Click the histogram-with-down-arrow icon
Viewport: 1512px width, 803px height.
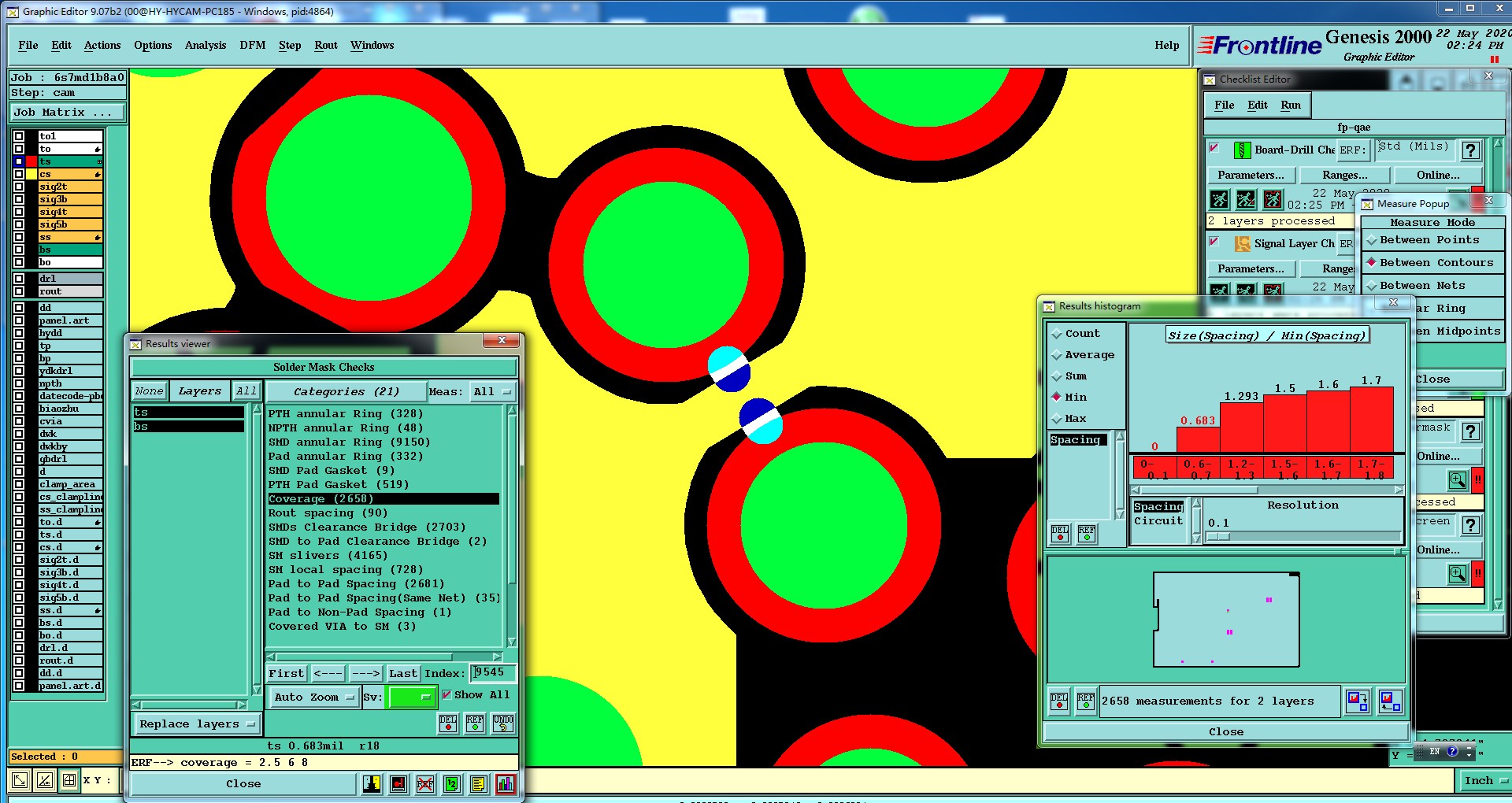1358,701
